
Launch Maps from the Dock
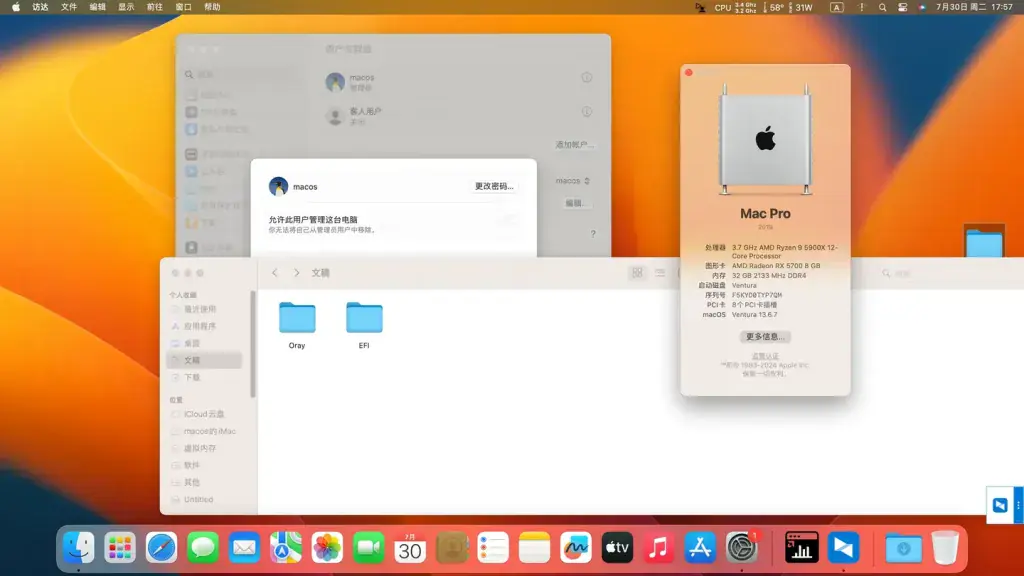[285, 547]
